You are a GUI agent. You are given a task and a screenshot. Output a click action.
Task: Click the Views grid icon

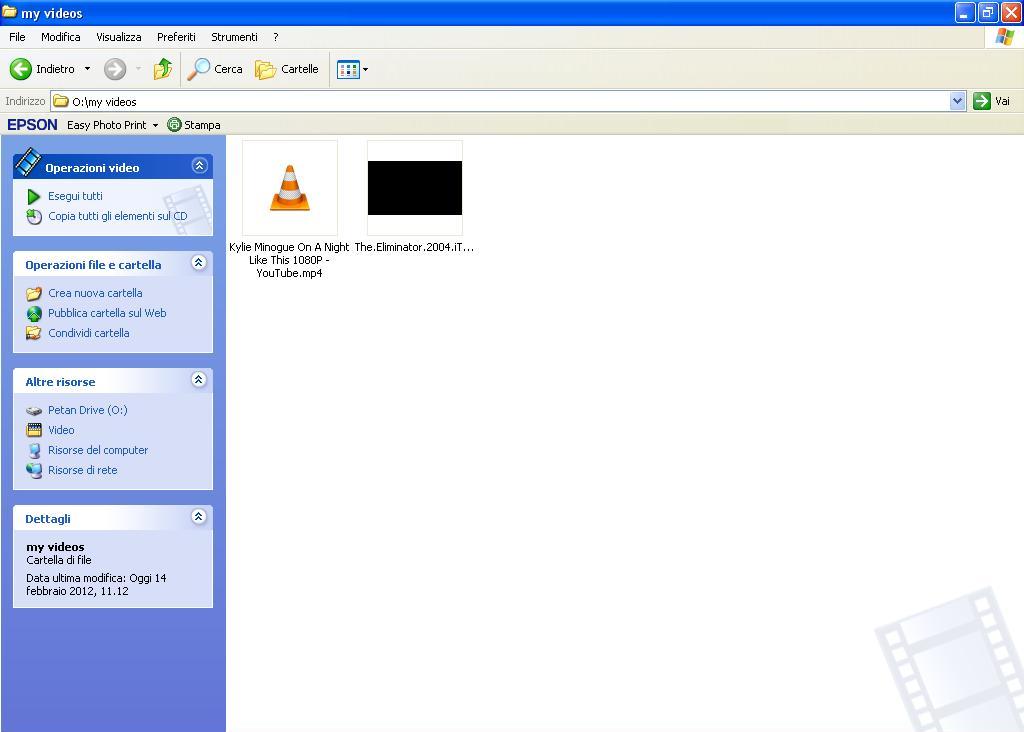tap(348, 69)
